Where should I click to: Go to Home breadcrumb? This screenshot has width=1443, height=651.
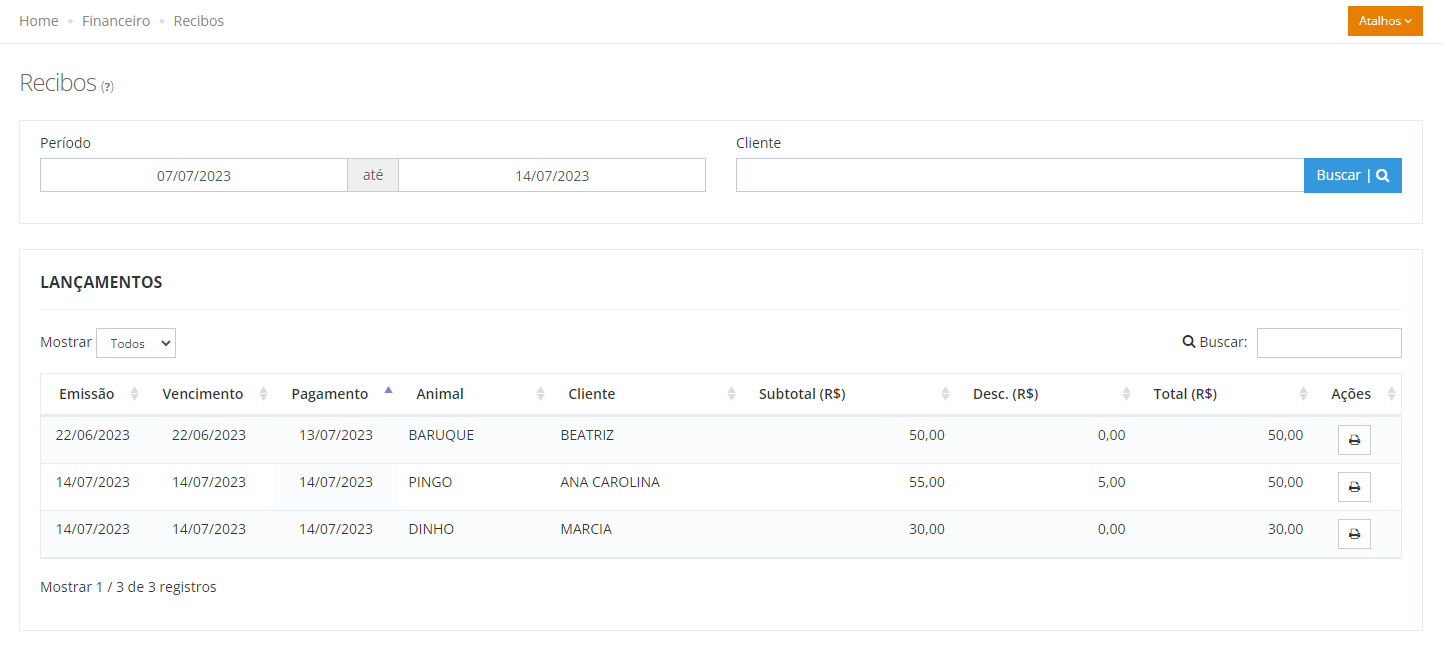click(39, 21)
